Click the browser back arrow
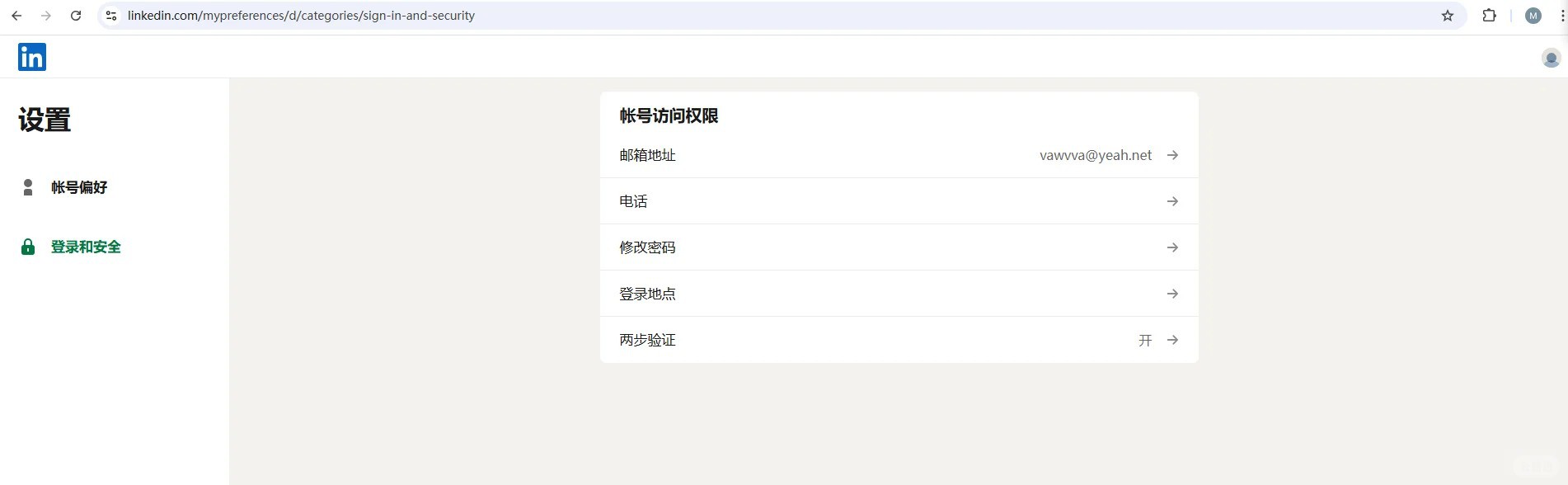The image size is (1568, 485). pos(16,16)
